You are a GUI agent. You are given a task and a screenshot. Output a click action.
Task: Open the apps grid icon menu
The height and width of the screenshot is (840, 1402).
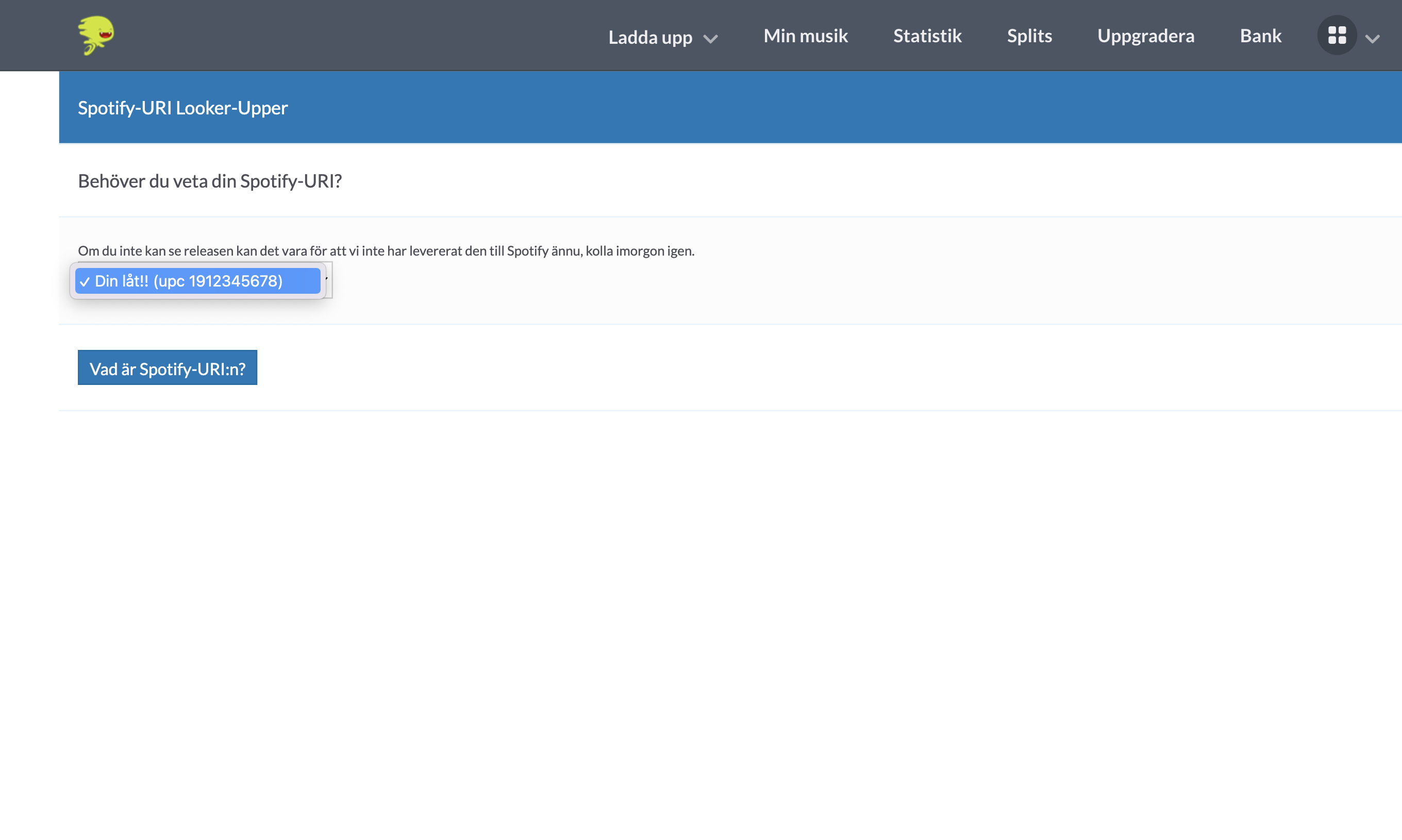point(1337,35)
